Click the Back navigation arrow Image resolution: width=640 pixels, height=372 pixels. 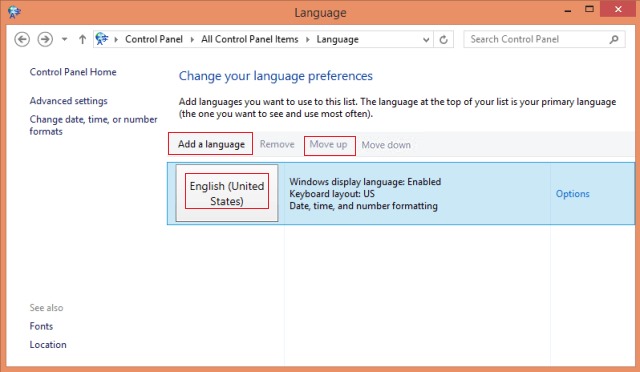[x=22, y=40]
